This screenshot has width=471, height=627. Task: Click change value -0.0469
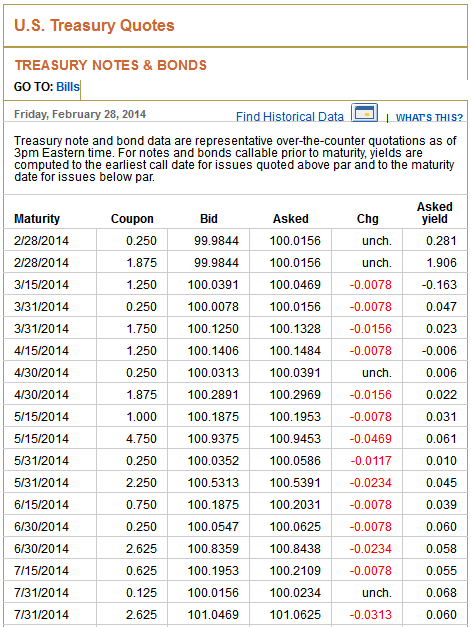coord(371,439)
